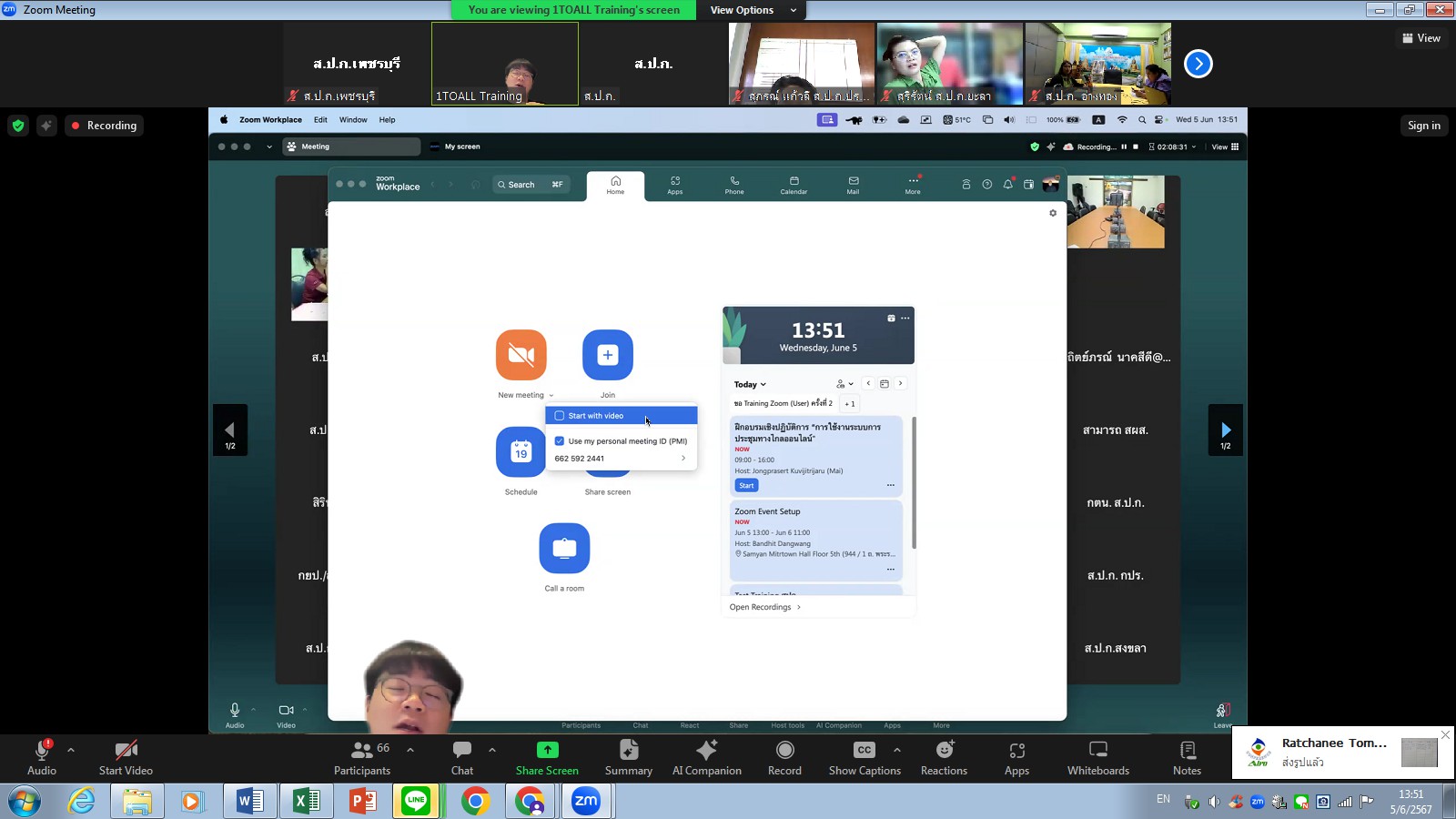
Task: Click the +1 events button
Action: point(850,403)
